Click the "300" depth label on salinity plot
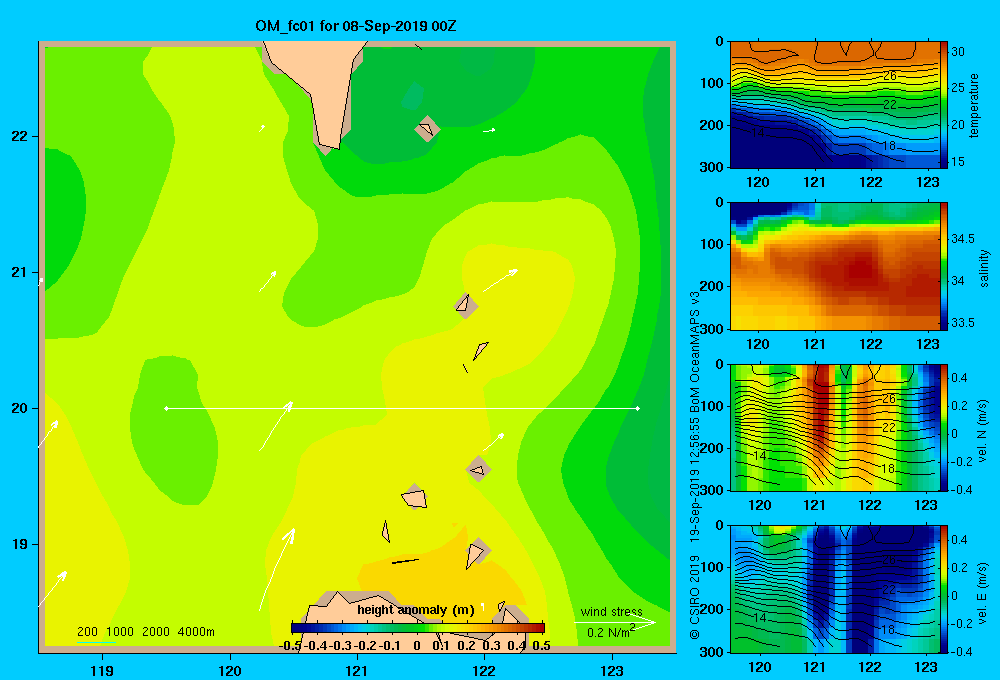 (x=713, y=329)
